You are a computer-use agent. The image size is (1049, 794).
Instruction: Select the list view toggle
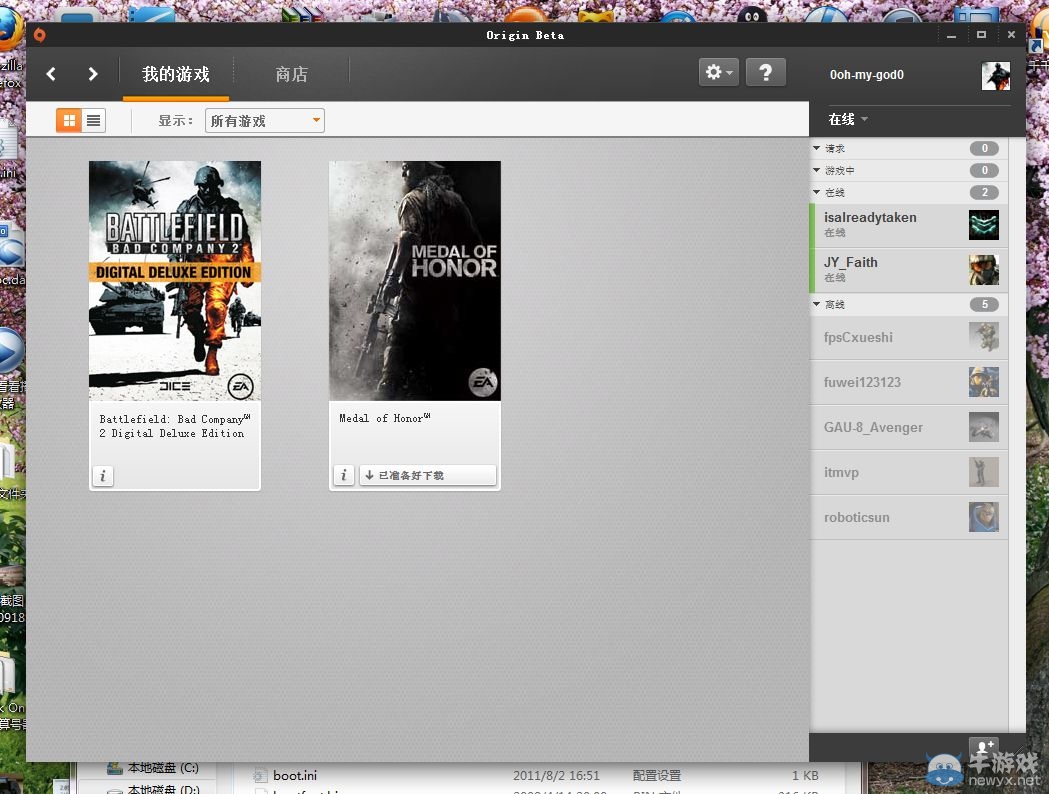(x=94, y=120)
